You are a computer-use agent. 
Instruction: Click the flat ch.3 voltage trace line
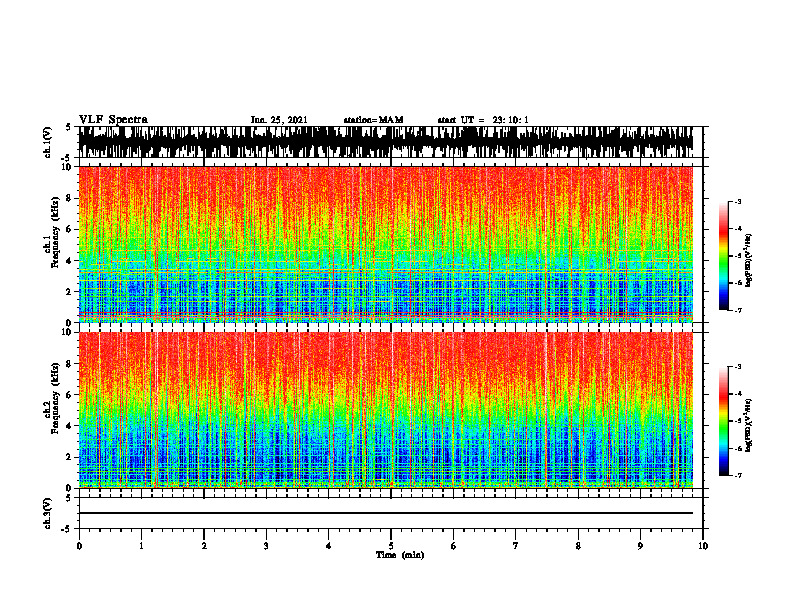pos(385,513)
